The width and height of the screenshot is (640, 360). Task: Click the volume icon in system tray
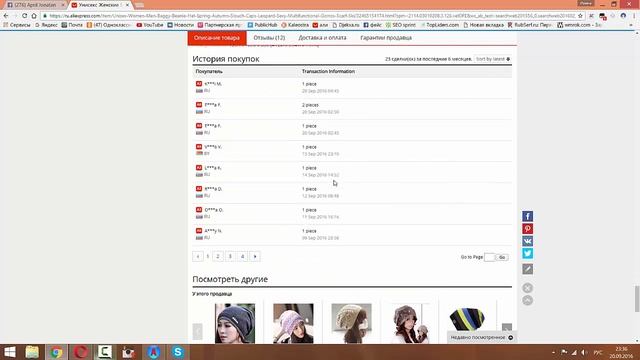pyautogui.click(x=584, y=352)
